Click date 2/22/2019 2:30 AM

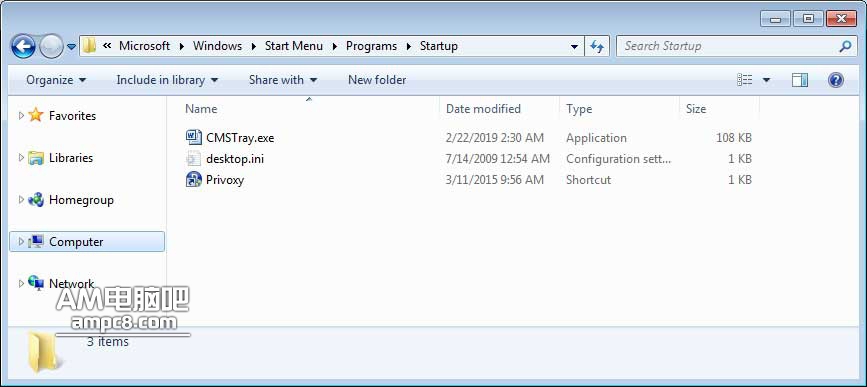[x=495, y=138]
